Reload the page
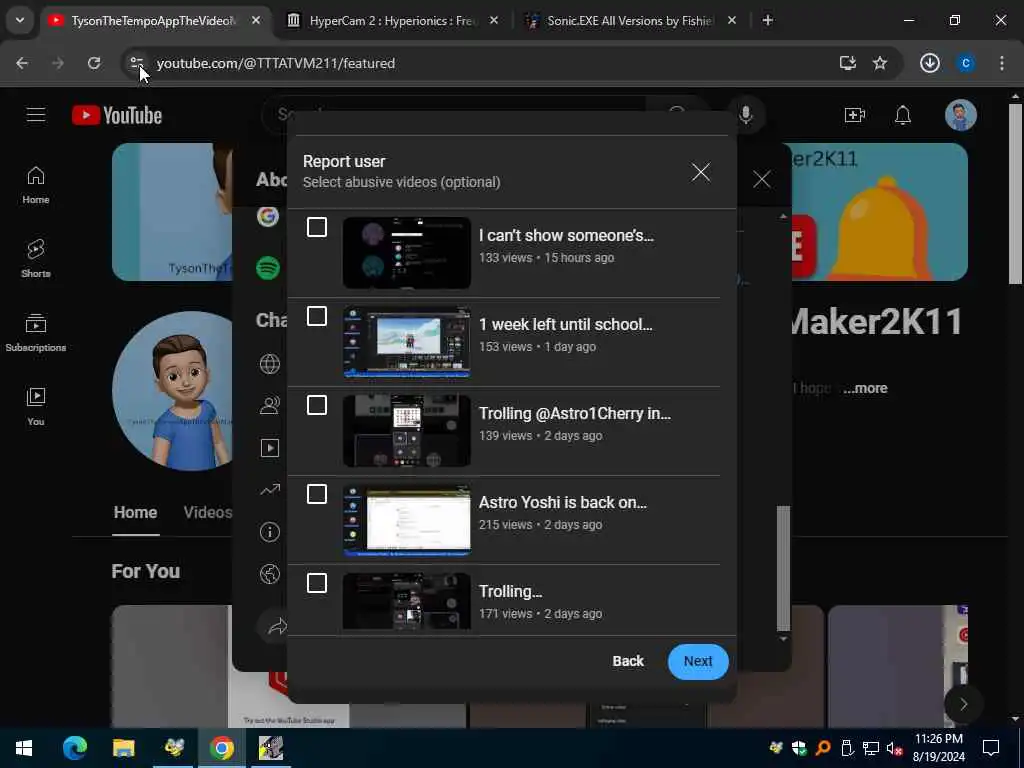The width and height of the screenshot is (1024, 768). pyautogui.click(x=94, y=63)
